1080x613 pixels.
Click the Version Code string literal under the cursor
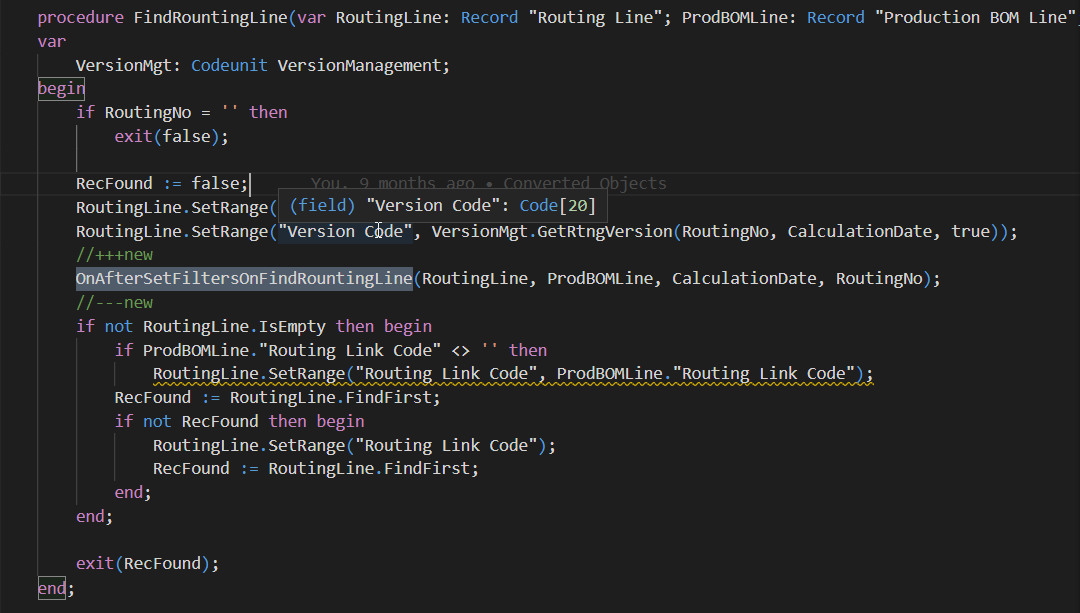point(345,230)
